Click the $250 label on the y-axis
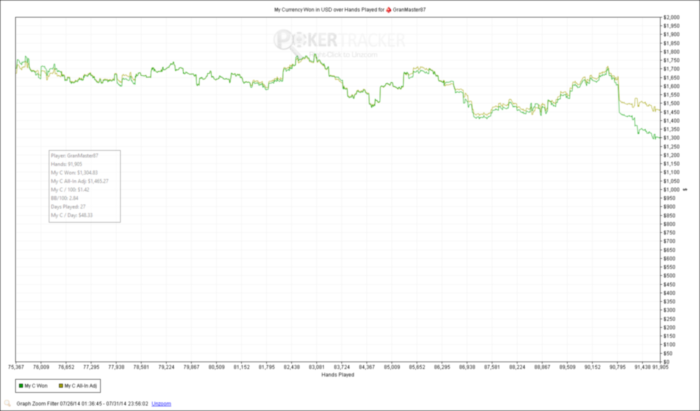Image resolution: width=700 pixels, height=411 pixels. (669, 319)
